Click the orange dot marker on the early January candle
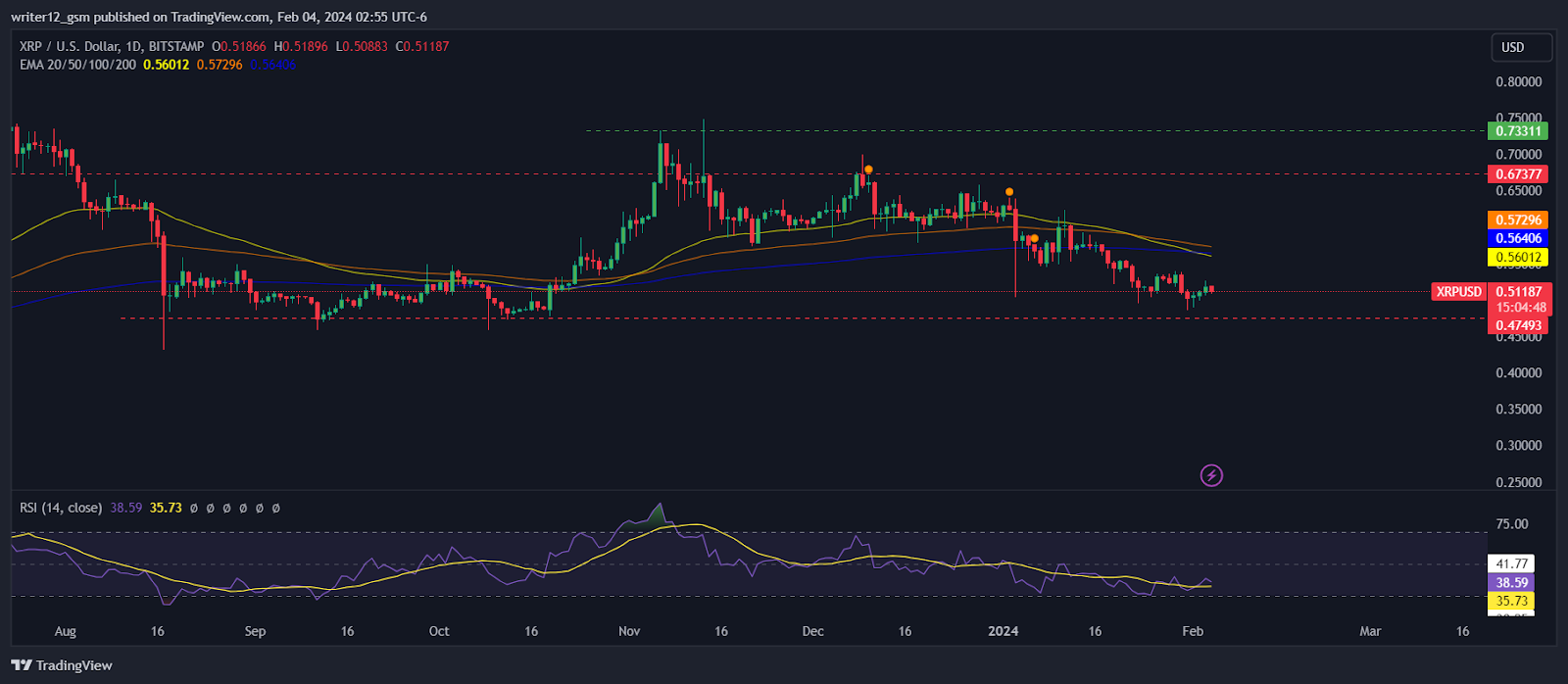 [1009, 192]
